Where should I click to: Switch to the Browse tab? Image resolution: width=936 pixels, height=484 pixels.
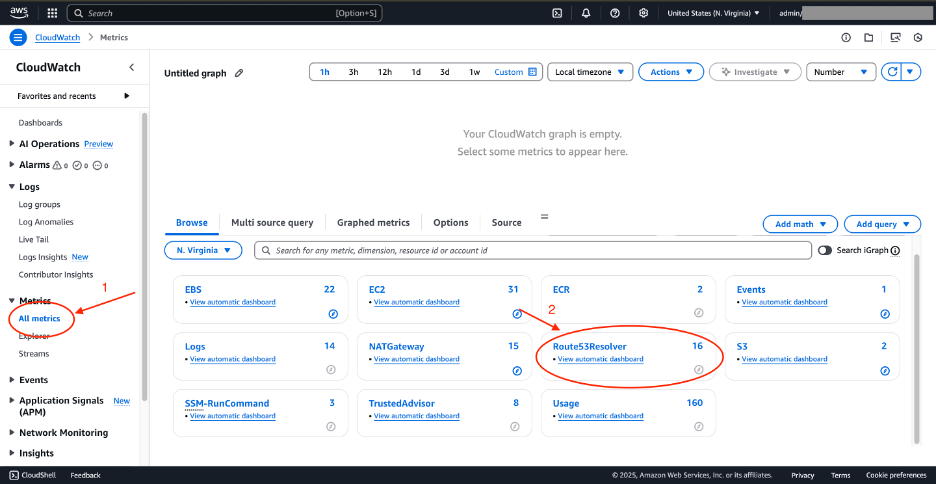click(192, 223)
